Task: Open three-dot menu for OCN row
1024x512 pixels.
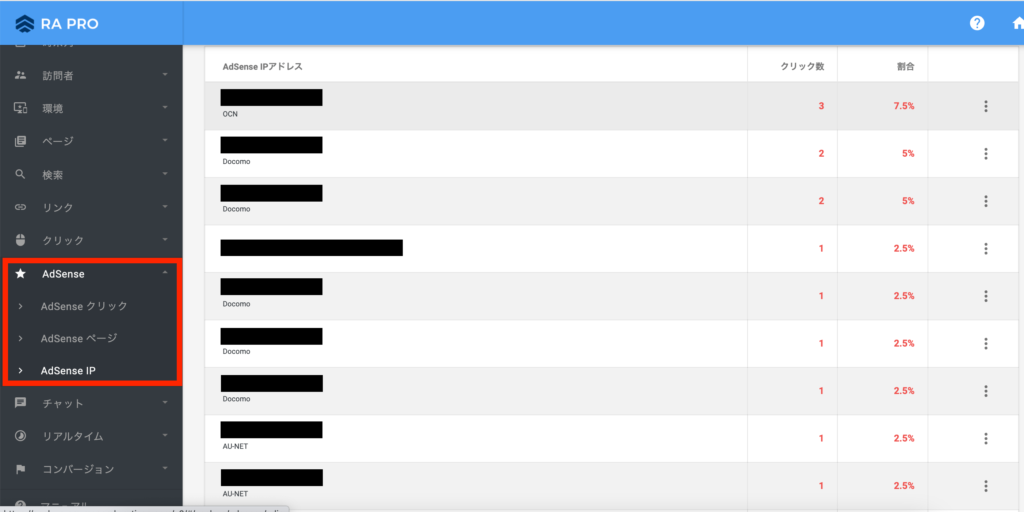Action: coord(985,106)
